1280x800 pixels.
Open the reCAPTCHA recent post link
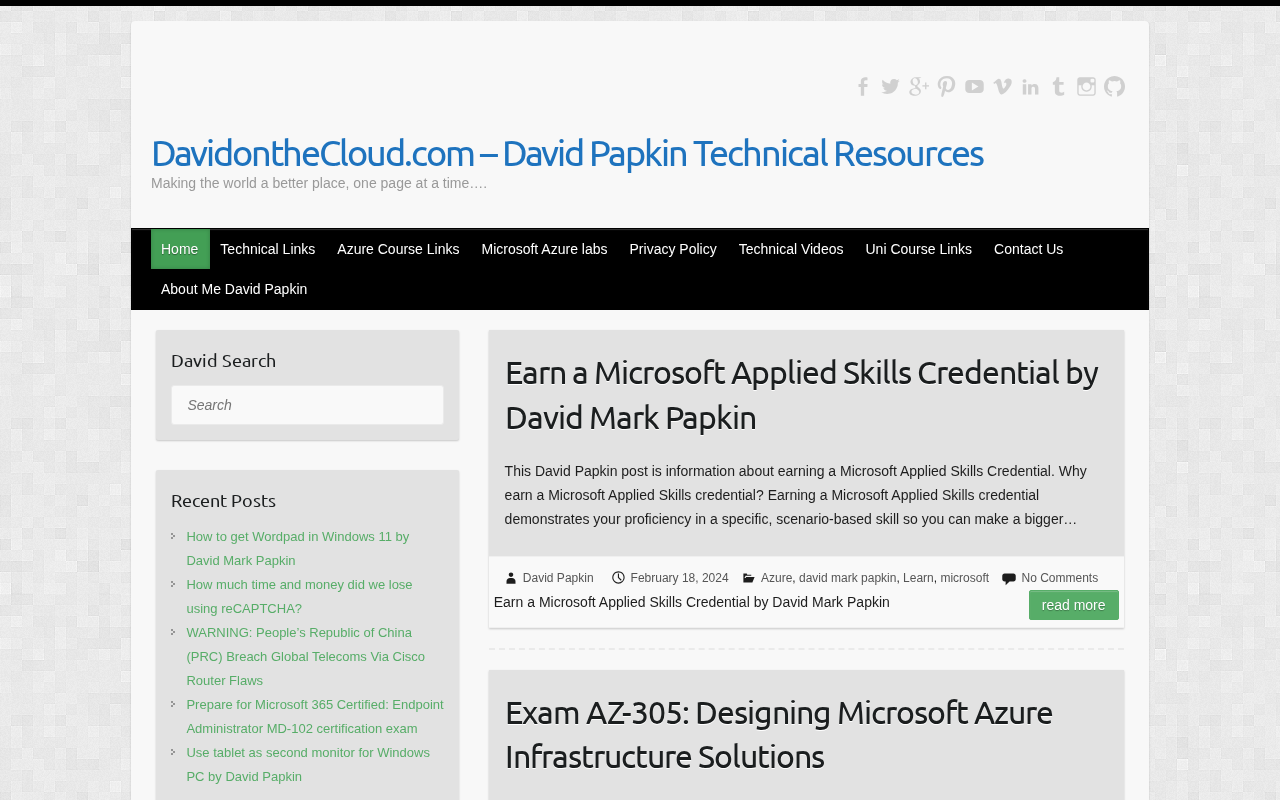(x=299, y=596)
